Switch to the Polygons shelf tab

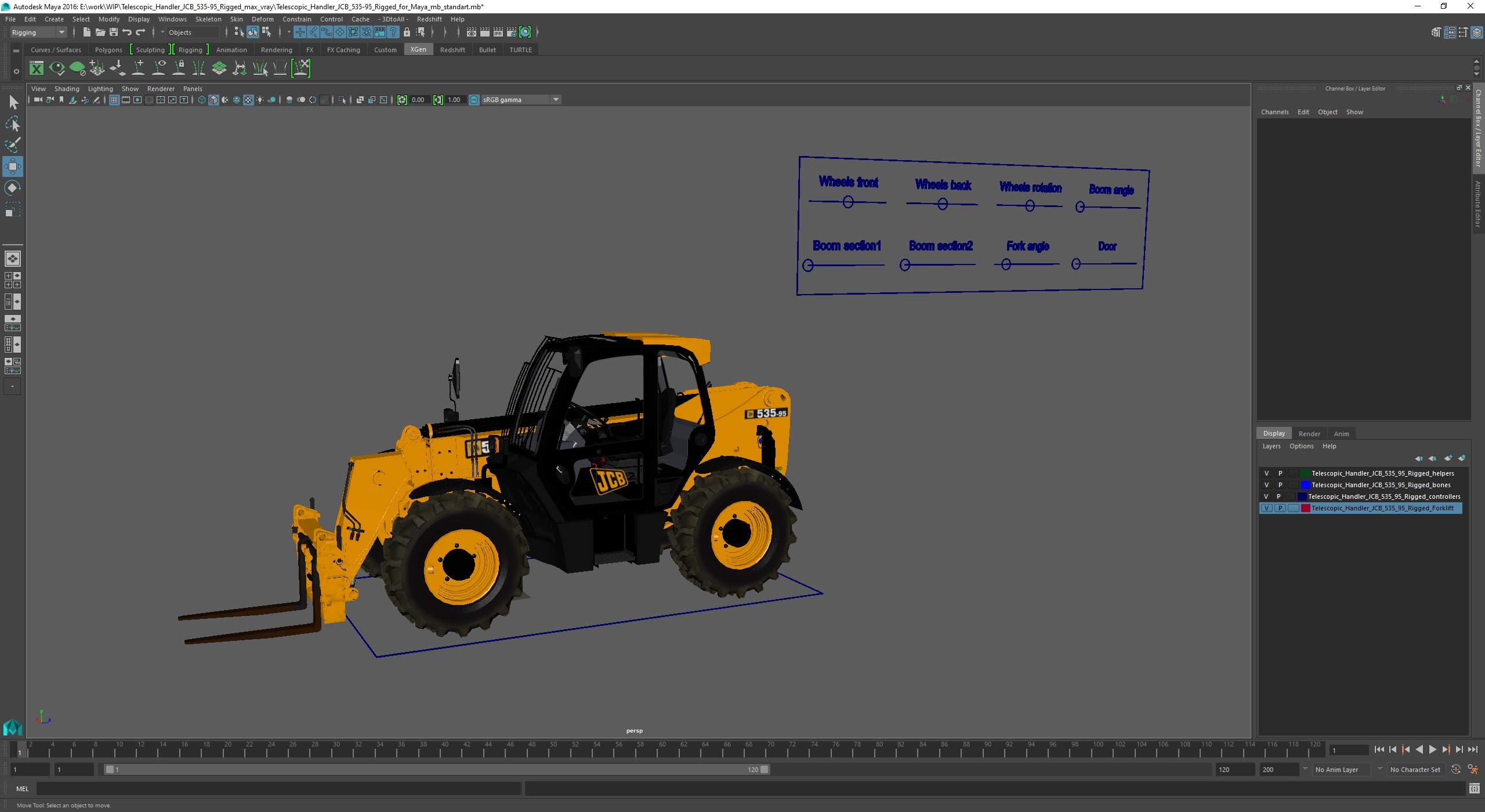pyautogui.click(x=108, y=50)
